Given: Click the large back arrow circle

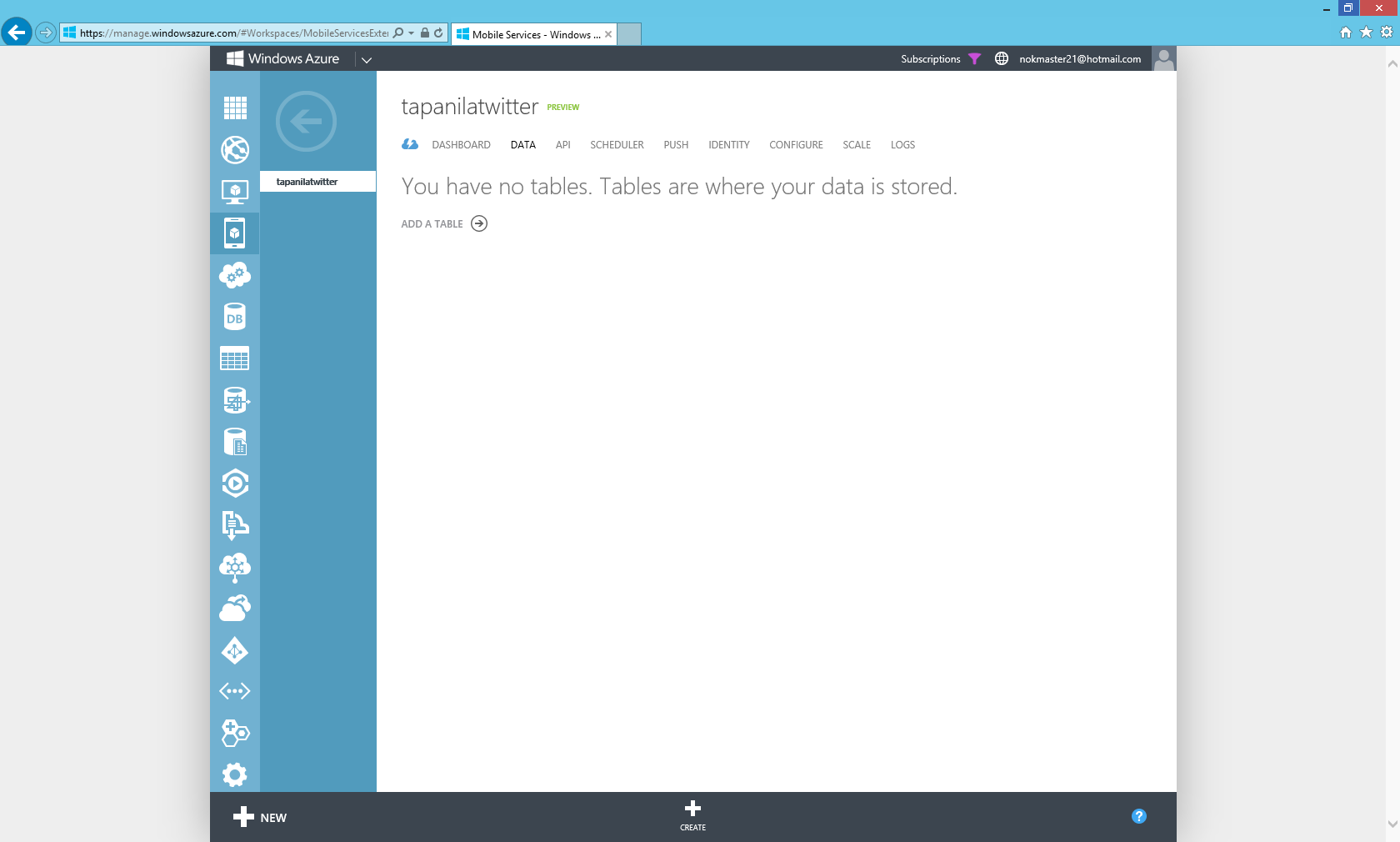Looking at the screenshot, I should tap(306, 122).
